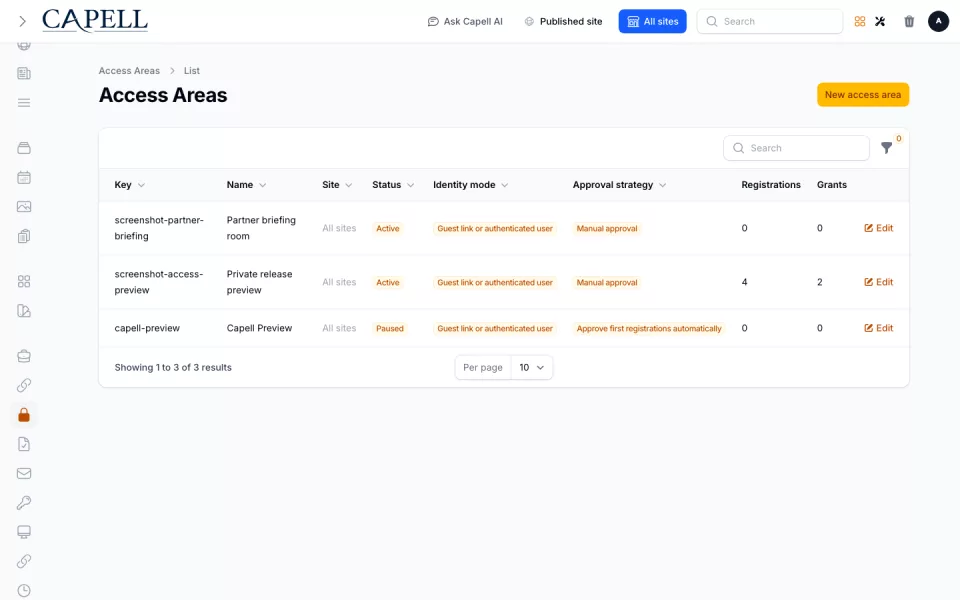This screenshot has height=600, width=960.
Task: Open the newspaper icon in the sidebar
Action: (x=24, y=73)
